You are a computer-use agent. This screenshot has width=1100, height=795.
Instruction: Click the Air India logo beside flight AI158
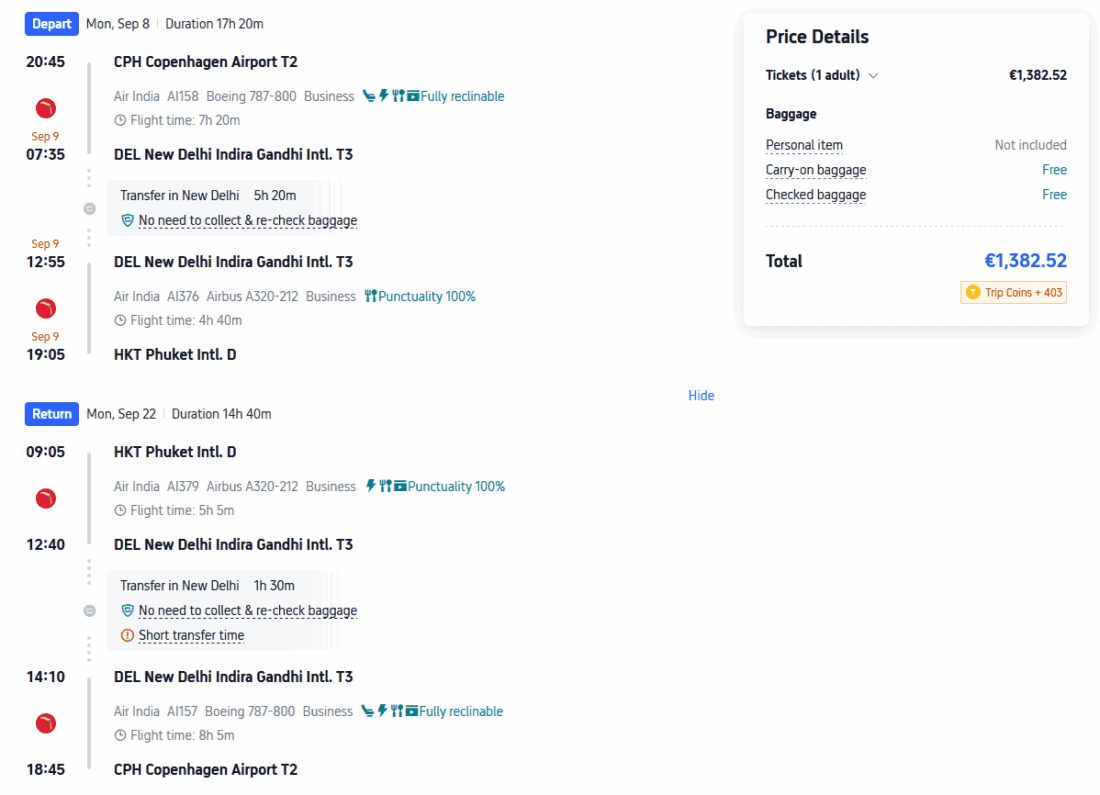[x=45, y=108]
